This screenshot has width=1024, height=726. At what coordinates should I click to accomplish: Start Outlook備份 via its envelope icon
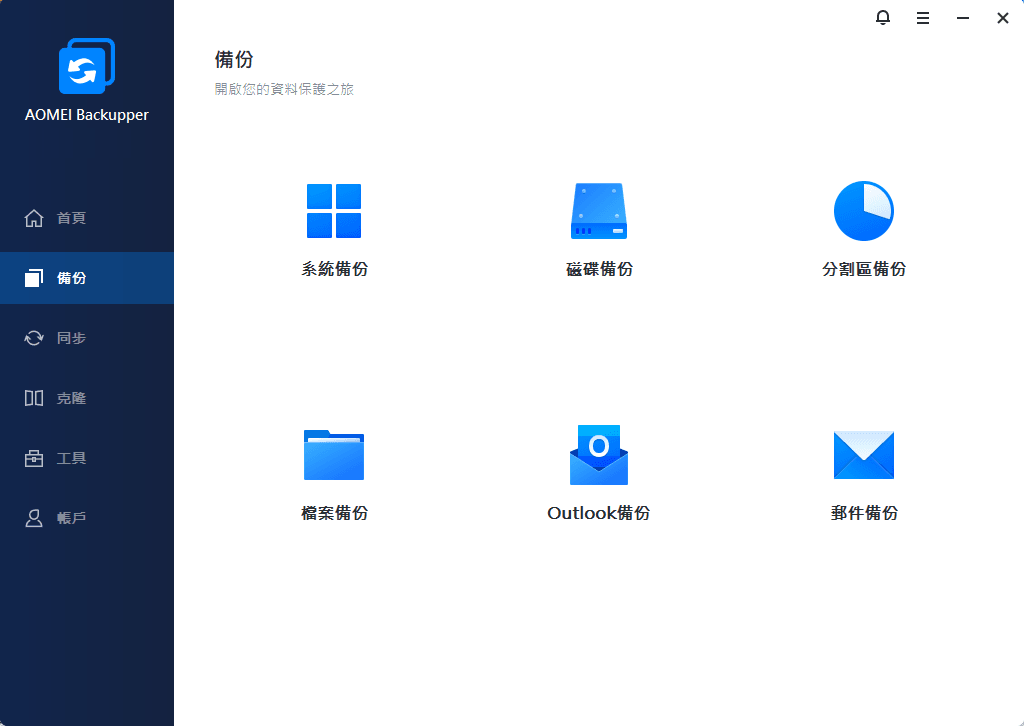point(599,454)
